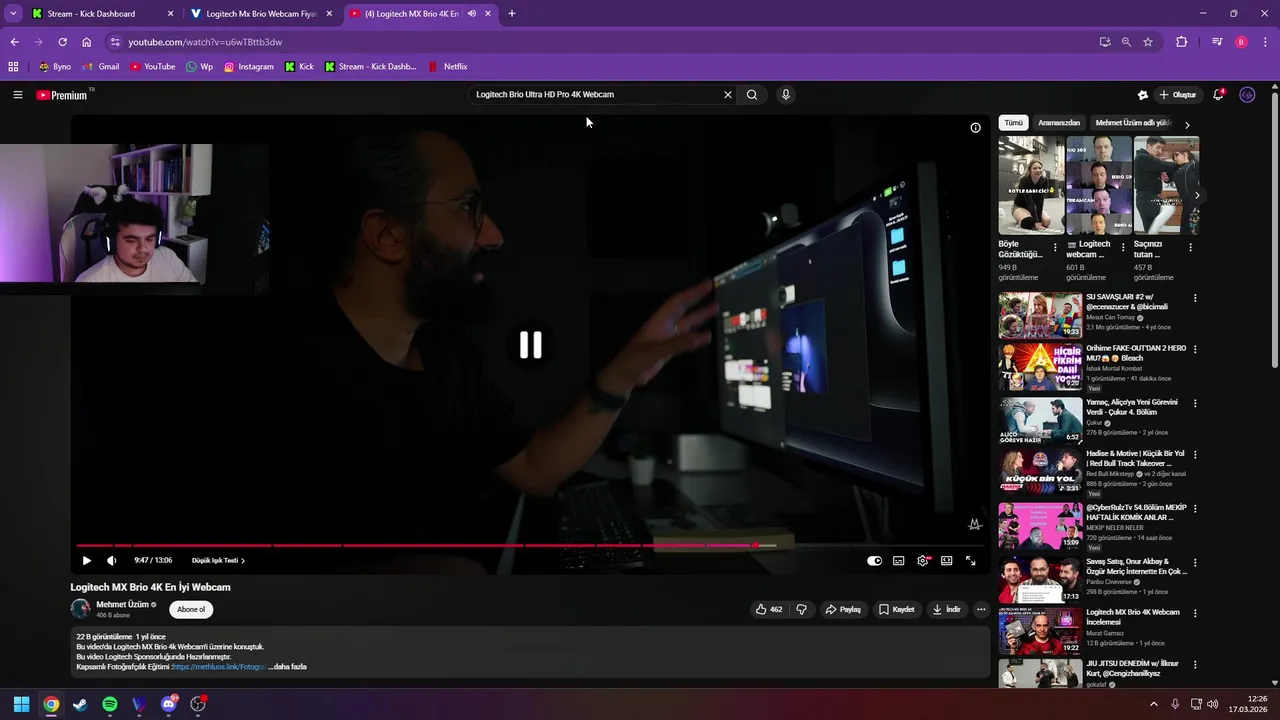The image size is (1280, 720).
Task: Click the sparkle icon beside Oluştur
Action: coord(1143,95)
